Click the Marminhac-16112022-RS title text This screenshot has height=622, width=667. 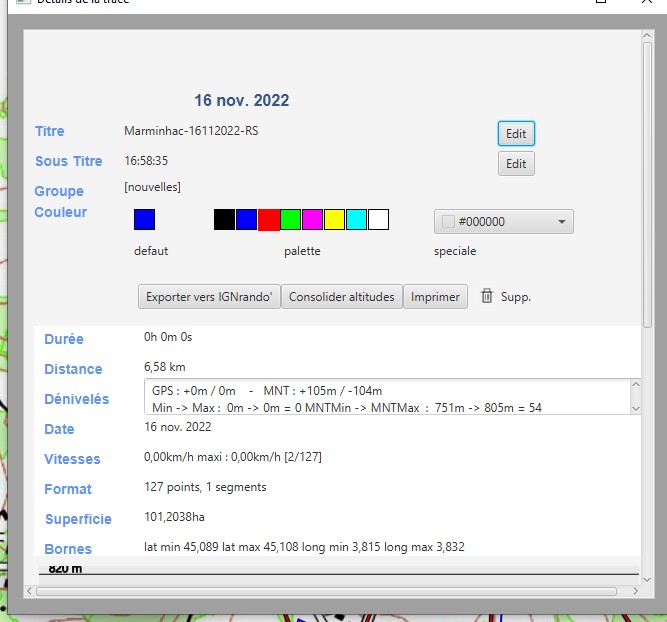point(191,131)
